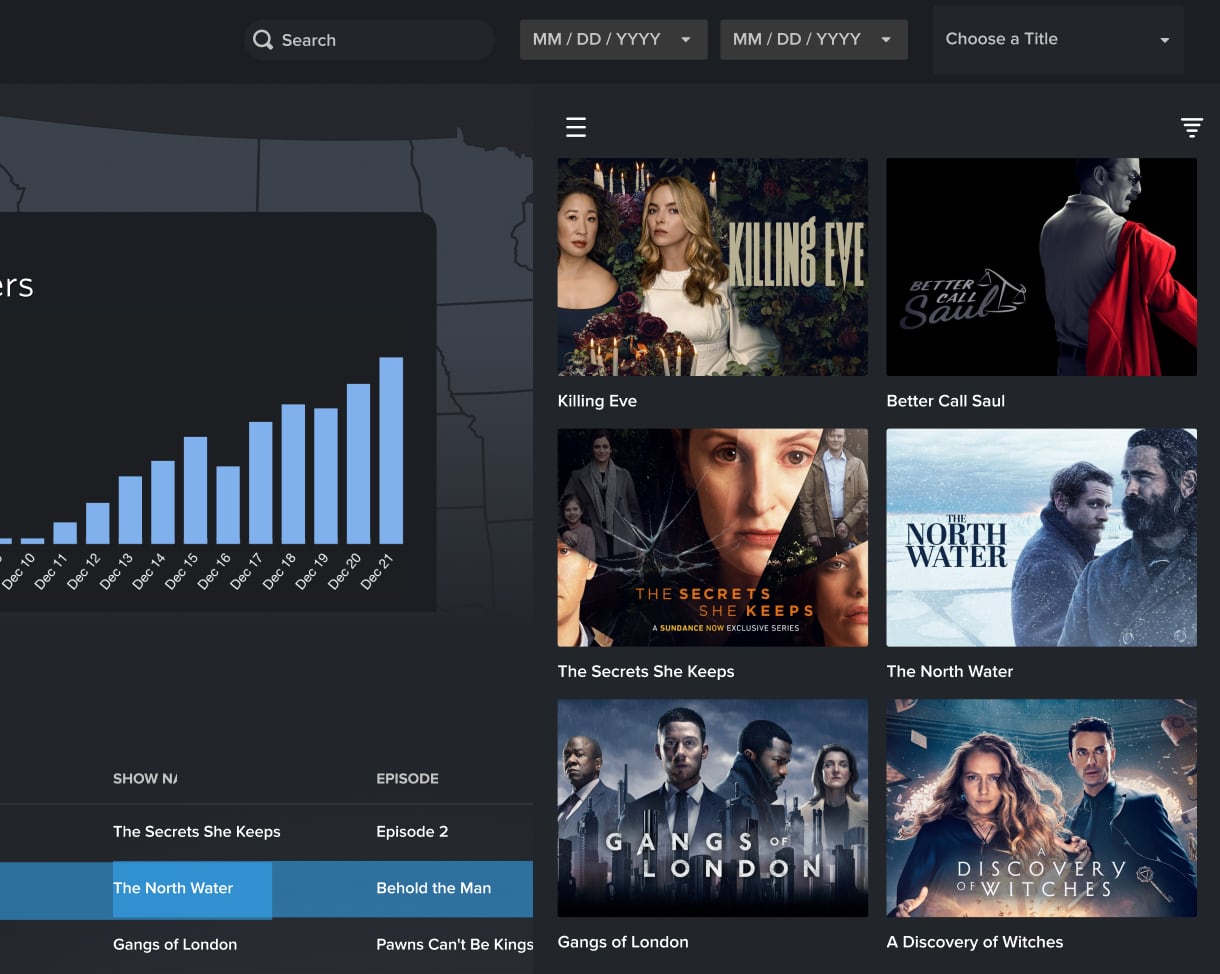The width and height of the screenshot is (1220, 974).
Task: Open the second MM / DD / YYYY date dropdown
Action: pyautogui.click(x=813, y=40)
